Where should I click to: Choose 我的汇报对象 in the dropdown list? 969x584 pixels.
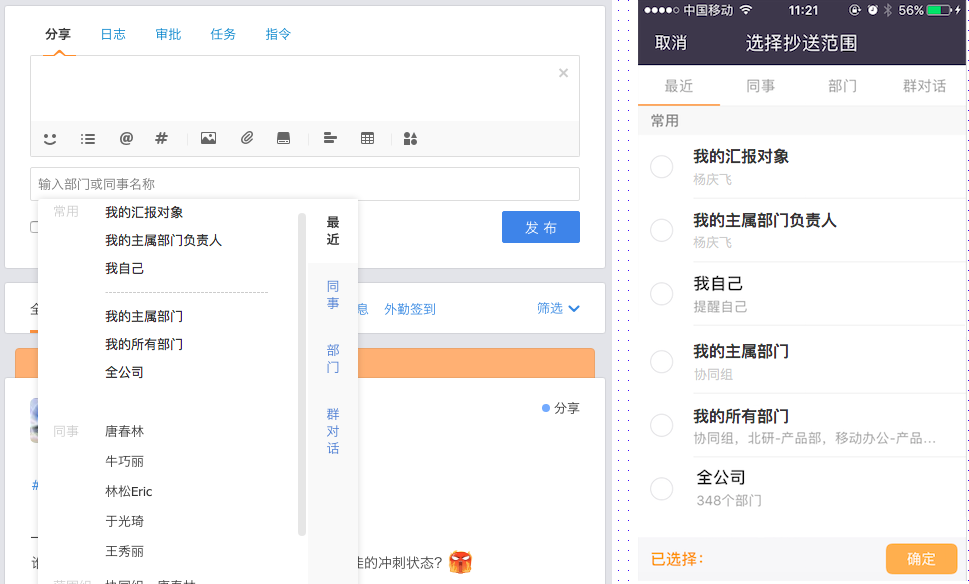pyautogui.click(x=144, y=213)
